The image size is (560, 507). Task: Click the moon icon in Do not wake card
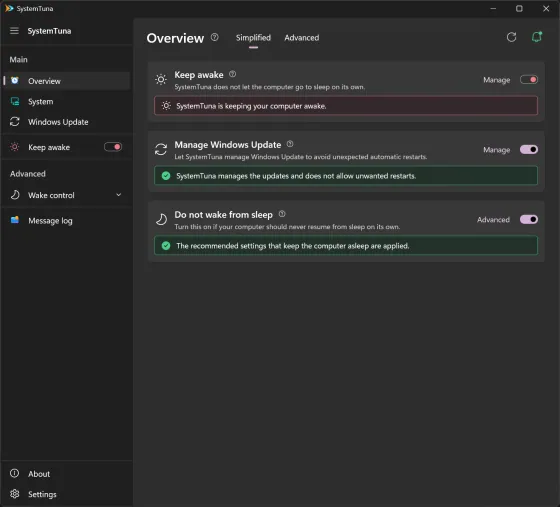(x=161, y=219)
